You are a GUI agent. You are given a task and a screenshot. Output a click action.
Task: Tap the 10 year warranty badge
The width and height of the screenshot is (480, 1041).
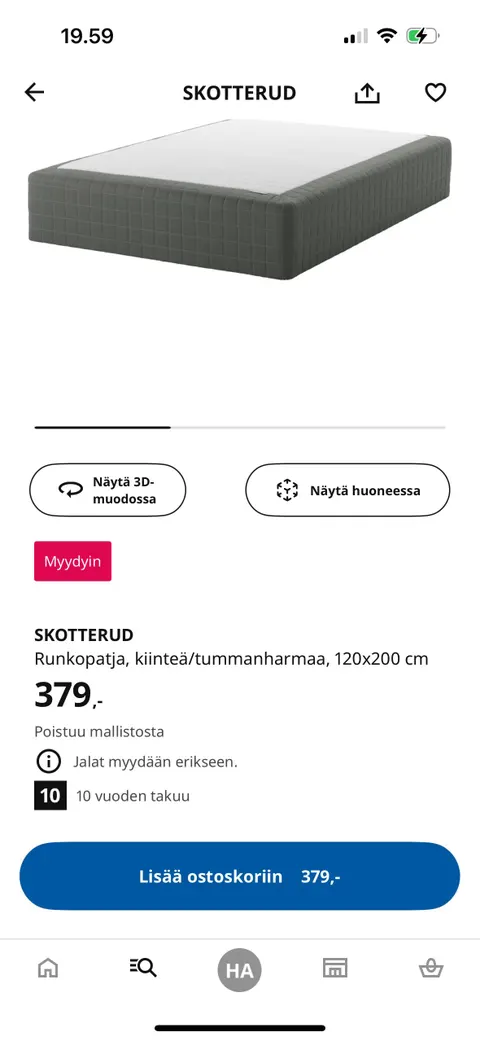tap(50, 796)
